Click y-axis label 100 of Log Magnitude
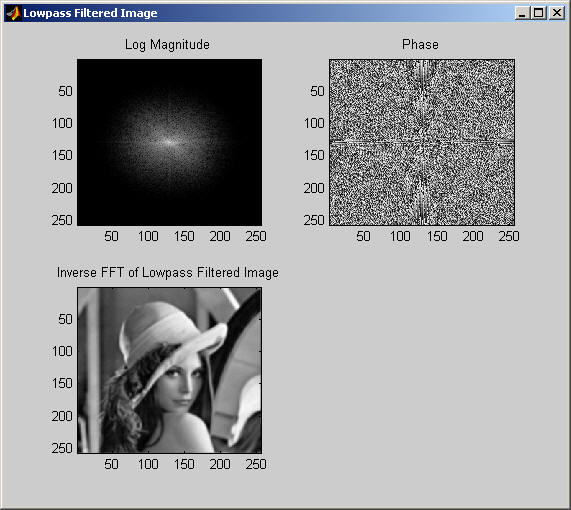 tap(62, 123)
